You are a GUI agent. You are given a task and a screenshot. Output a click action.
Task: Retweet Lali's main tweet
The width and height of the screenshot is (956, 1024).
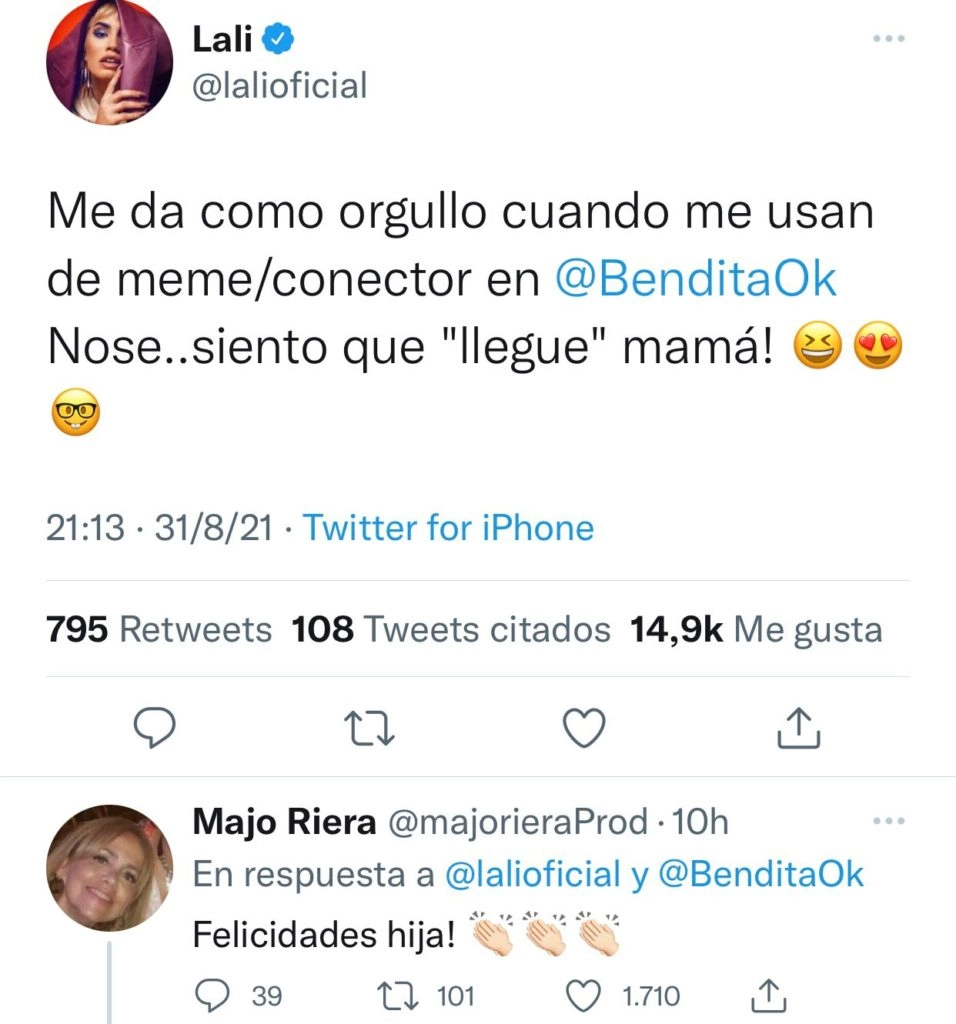(x=370, y=729)
